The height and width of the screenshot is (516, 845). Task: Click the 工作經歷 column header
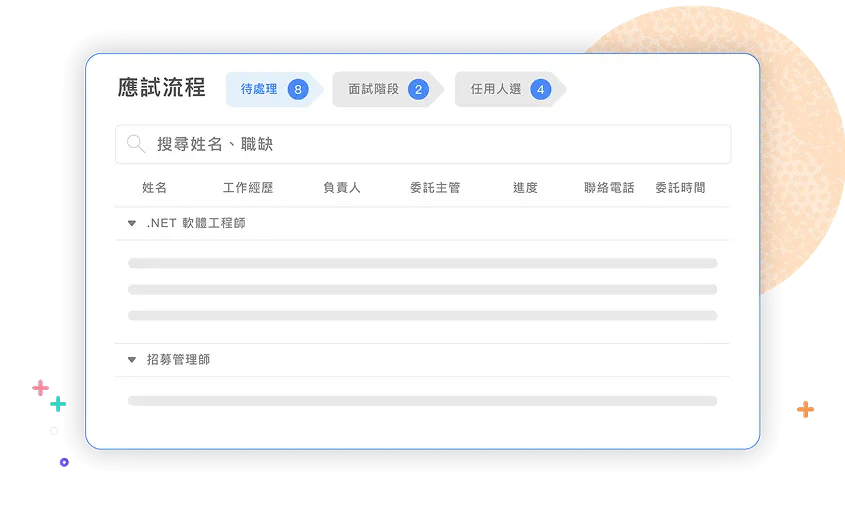tap(248, 187)
